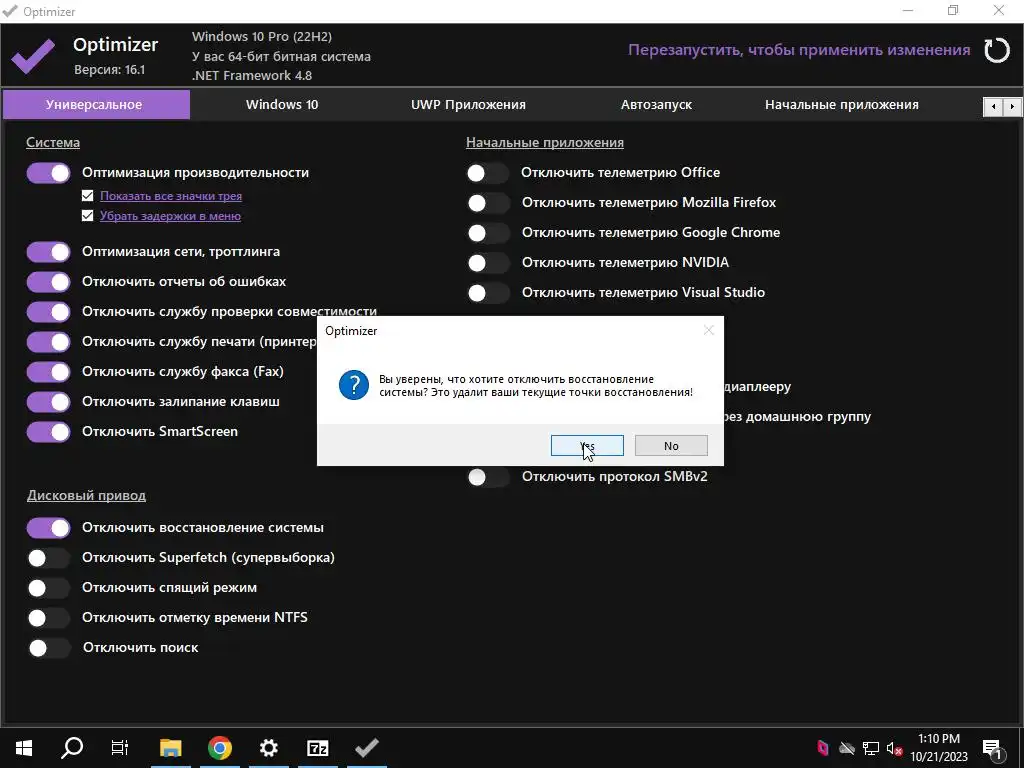Click the Система section heading

tap(53, 142)
